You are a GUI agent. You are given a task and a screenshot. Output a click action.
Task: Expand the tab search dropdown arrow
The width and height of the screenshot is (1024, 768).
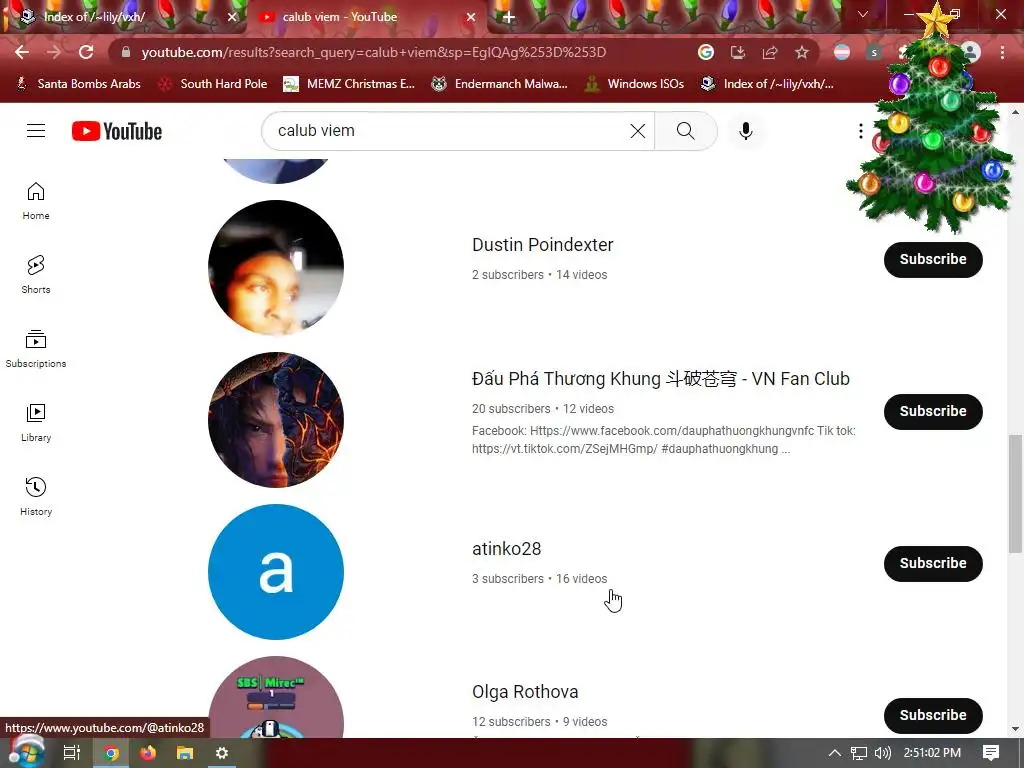tap(863, 14)
